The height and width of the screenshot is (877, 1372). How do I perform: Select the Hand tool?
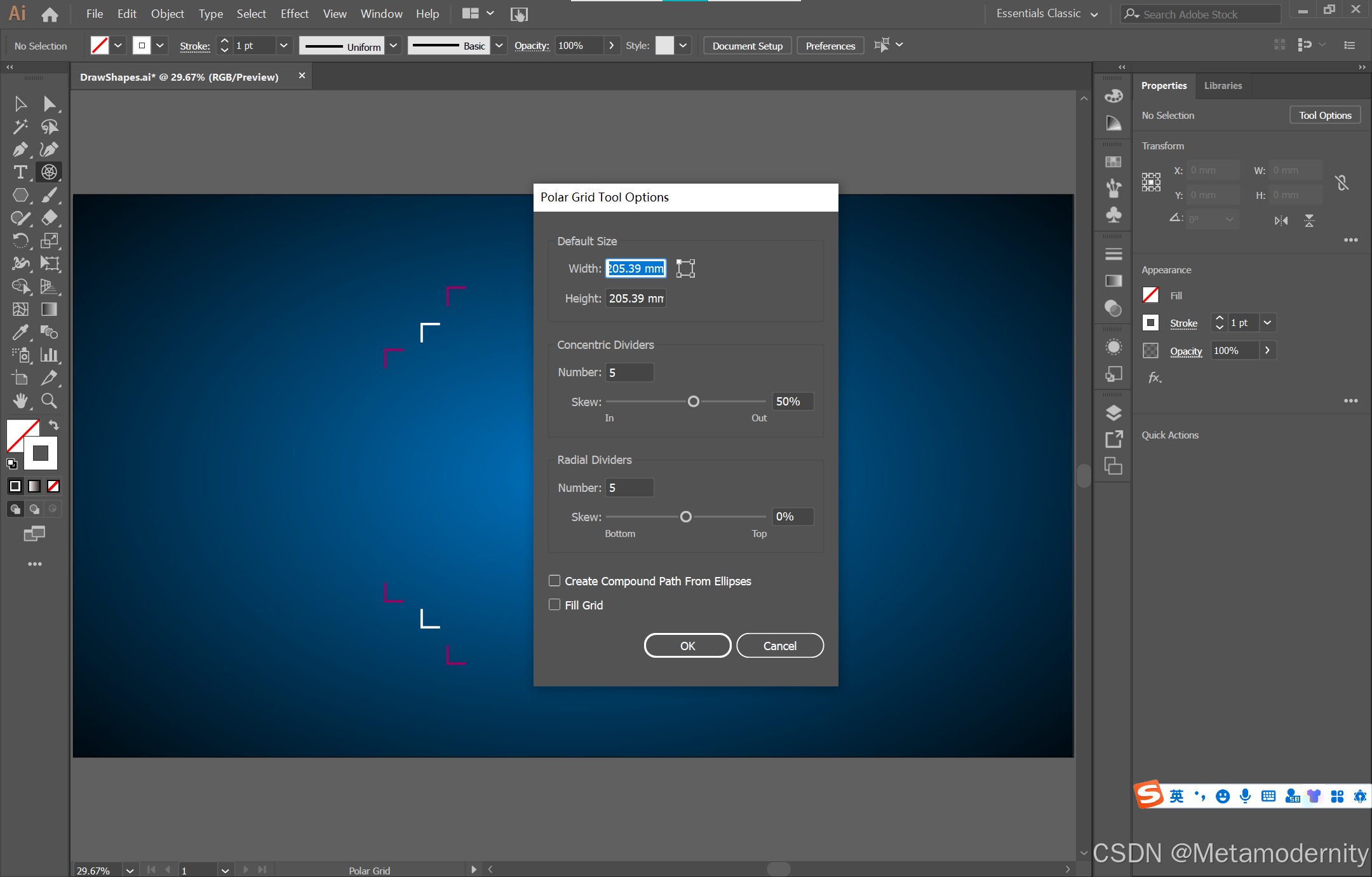[20, 400]
